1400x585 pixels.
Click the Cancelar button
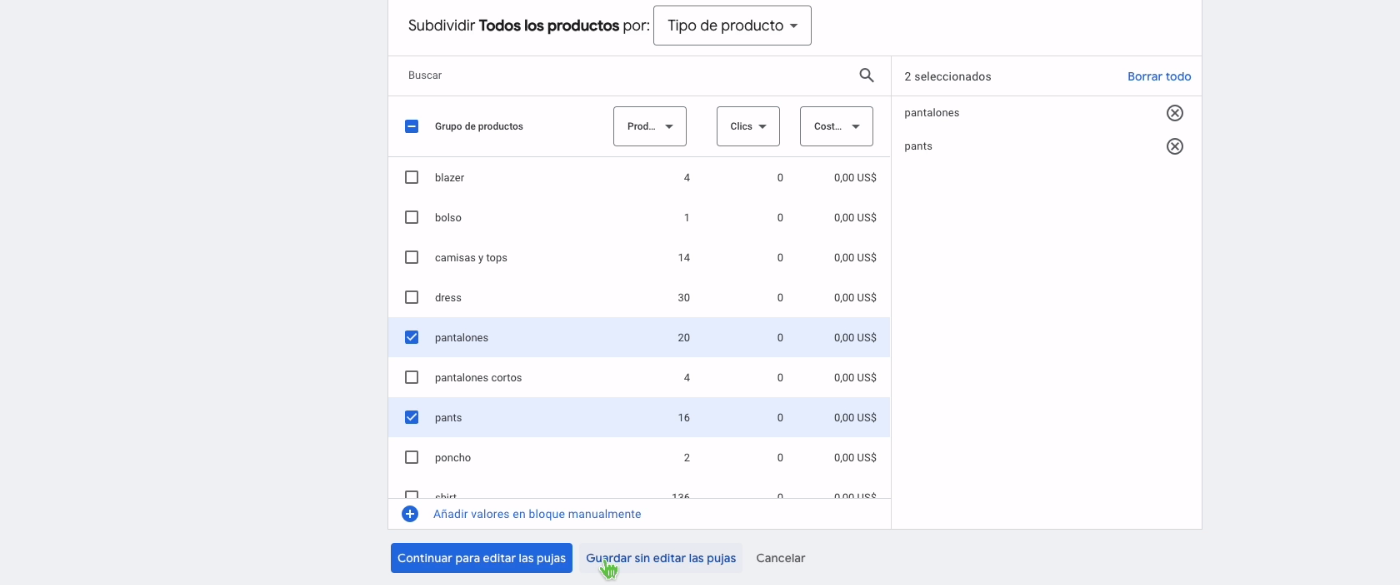click(x=780, y=558)
